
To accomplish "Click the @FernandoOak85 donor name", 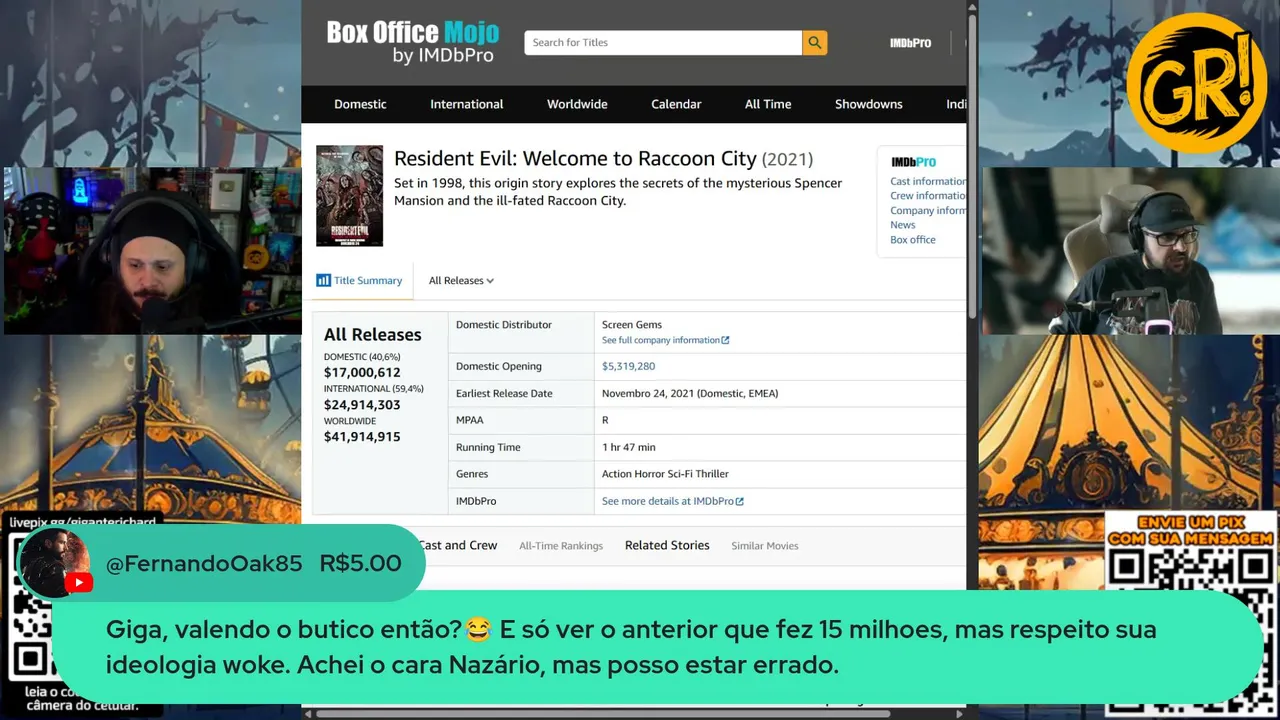I will (204, 563).
